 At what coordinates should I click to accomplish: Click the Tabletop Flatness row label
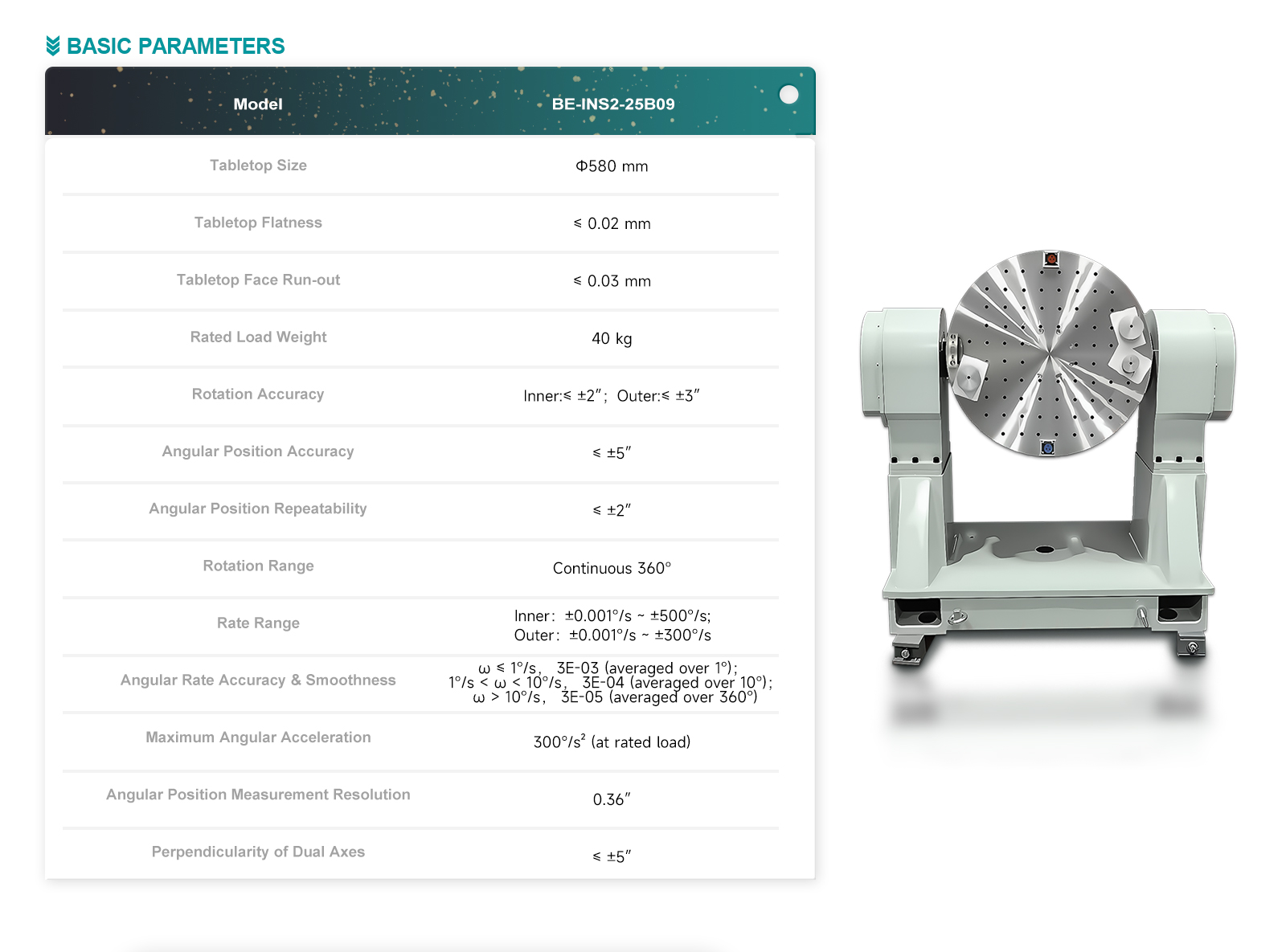point(258,223)
